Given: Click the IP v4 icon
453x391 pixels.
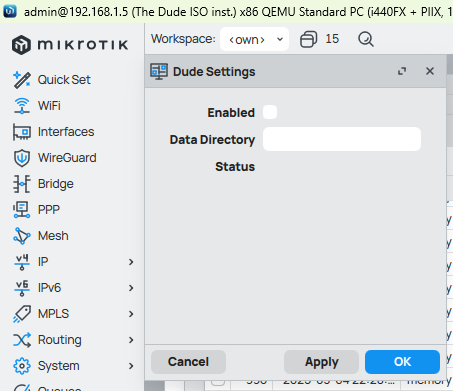Looking at the screenshot, I should tap(22, 262).
